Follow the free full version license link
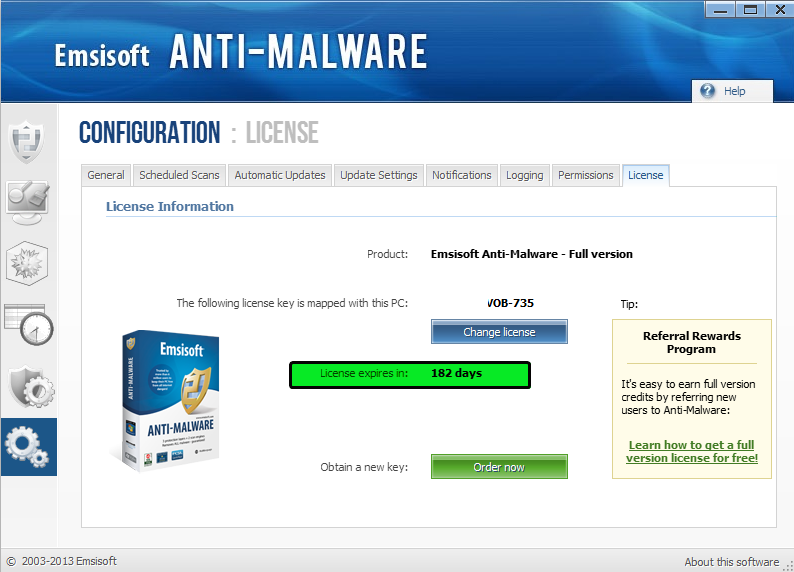The height and width of the screenshot is (572, 794). pos(692,452)
